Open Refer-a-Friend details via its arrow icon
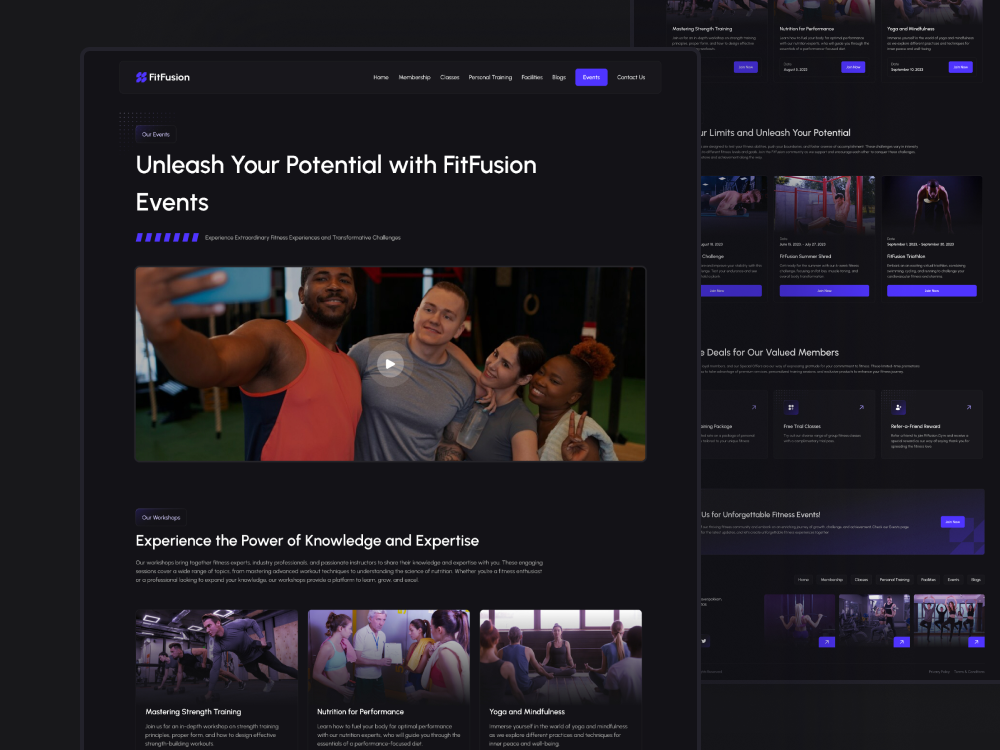The image size is (1000, 750). (x=968, y=407)
